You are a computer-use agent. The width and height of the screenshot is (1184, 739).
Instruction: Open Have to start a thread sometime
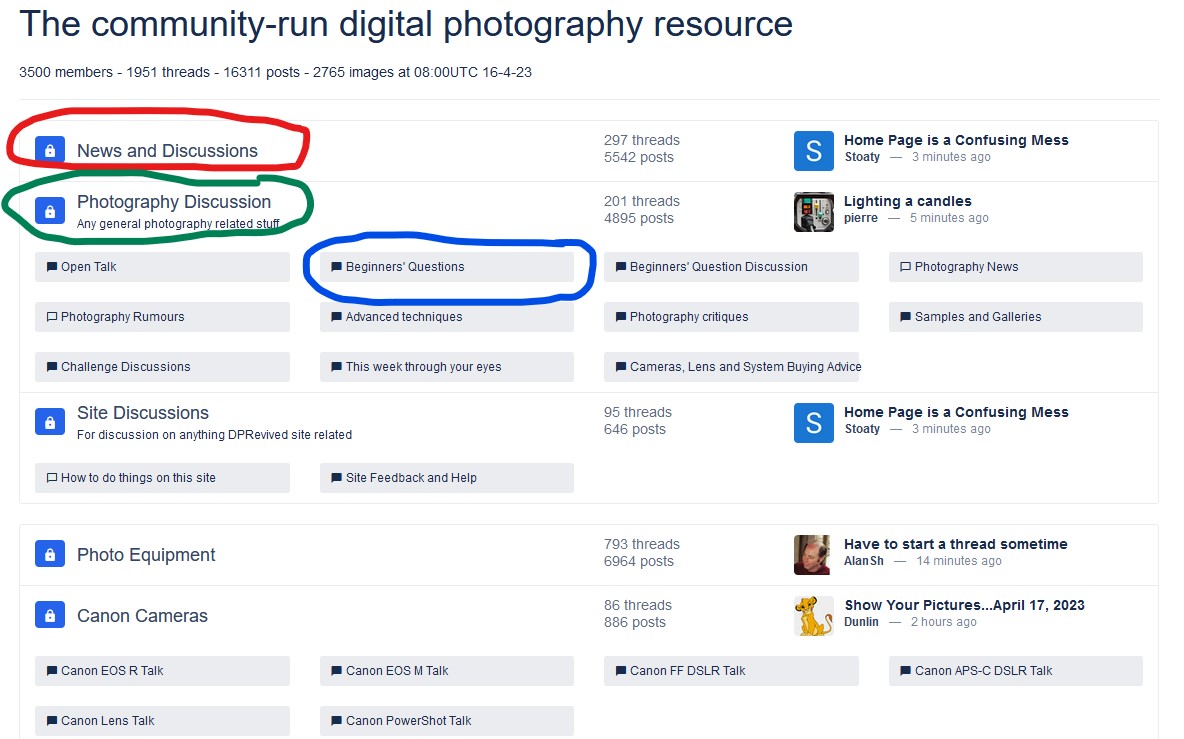pos(955,544)
